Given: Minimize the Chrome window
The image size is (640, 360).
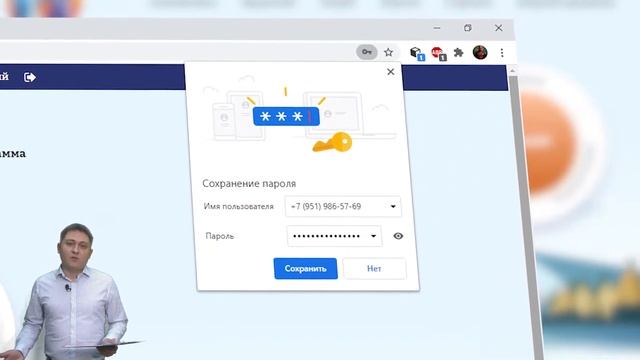Looking at the screenshot, I should pos(437,28).
